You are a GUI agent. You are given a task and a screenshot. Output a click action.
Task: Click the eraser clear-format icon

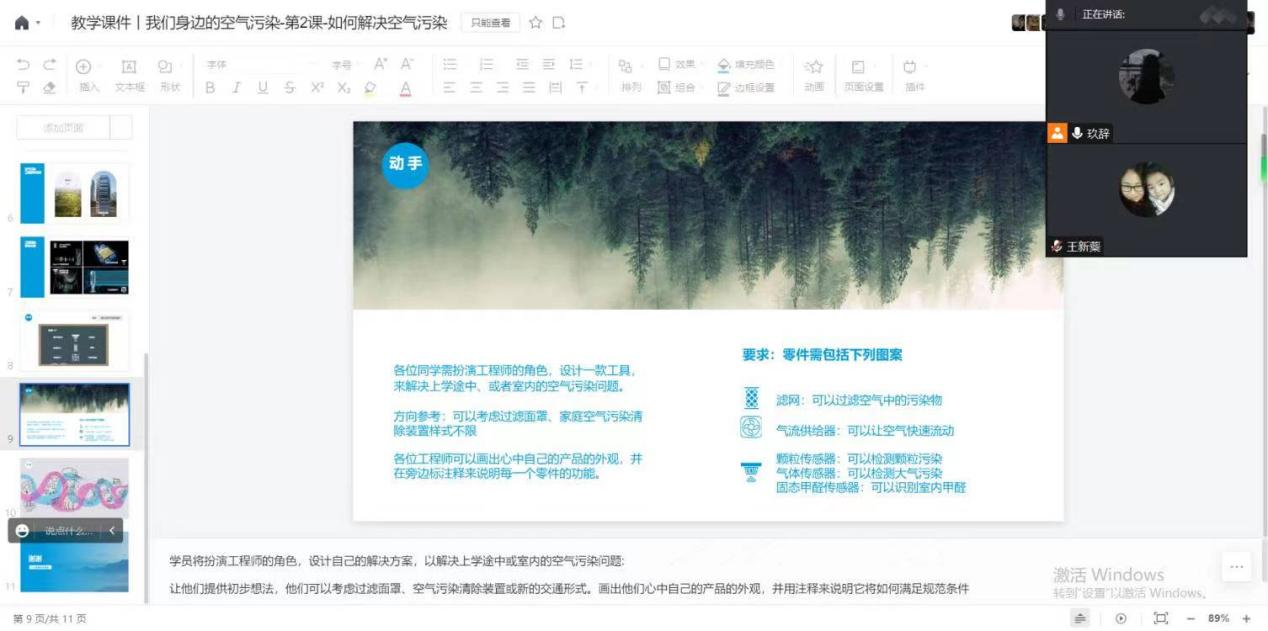50,88
